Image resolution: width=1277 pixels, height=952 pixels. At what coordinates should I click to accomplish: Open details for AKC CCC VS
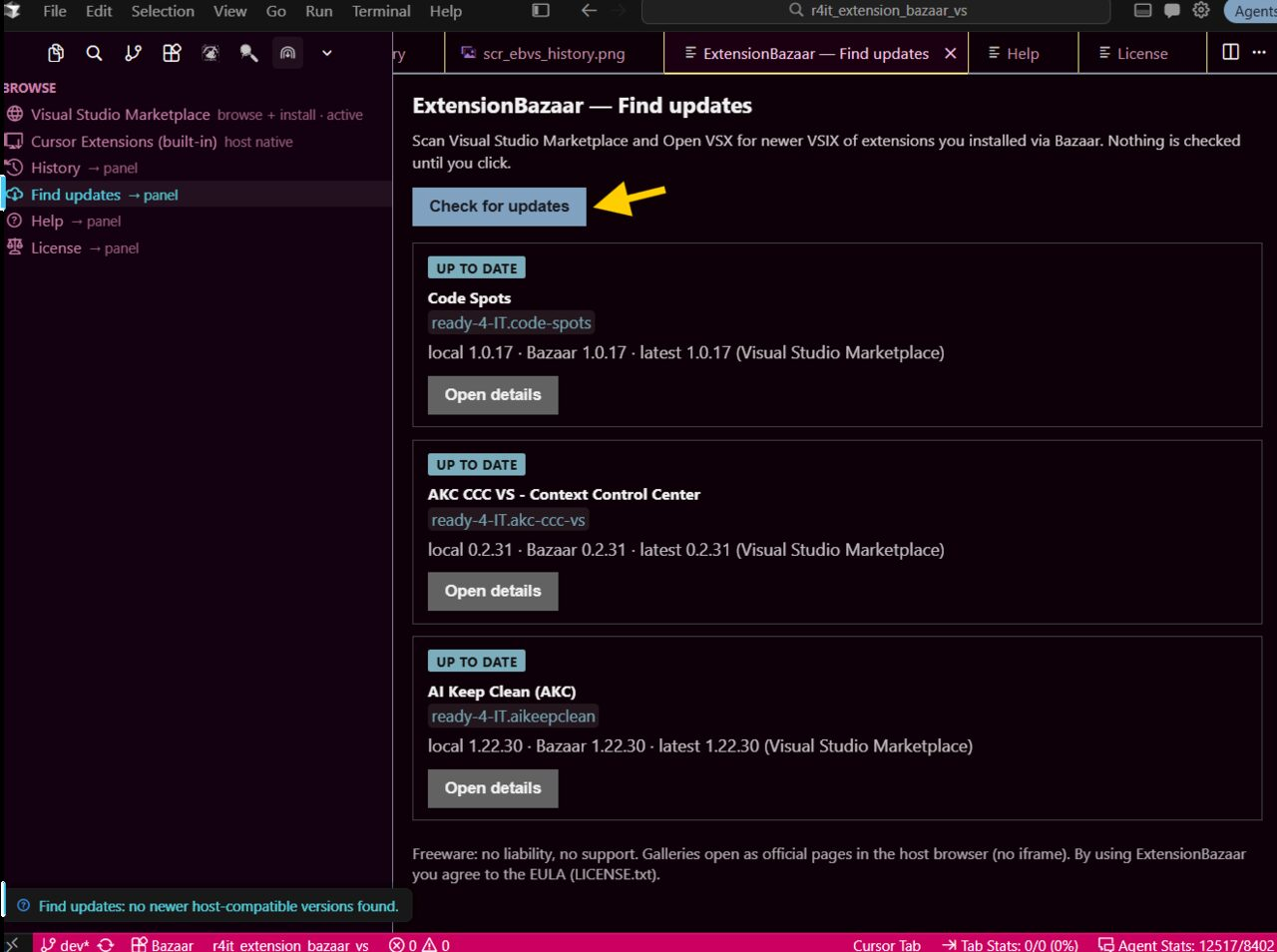tap(493, 592)
